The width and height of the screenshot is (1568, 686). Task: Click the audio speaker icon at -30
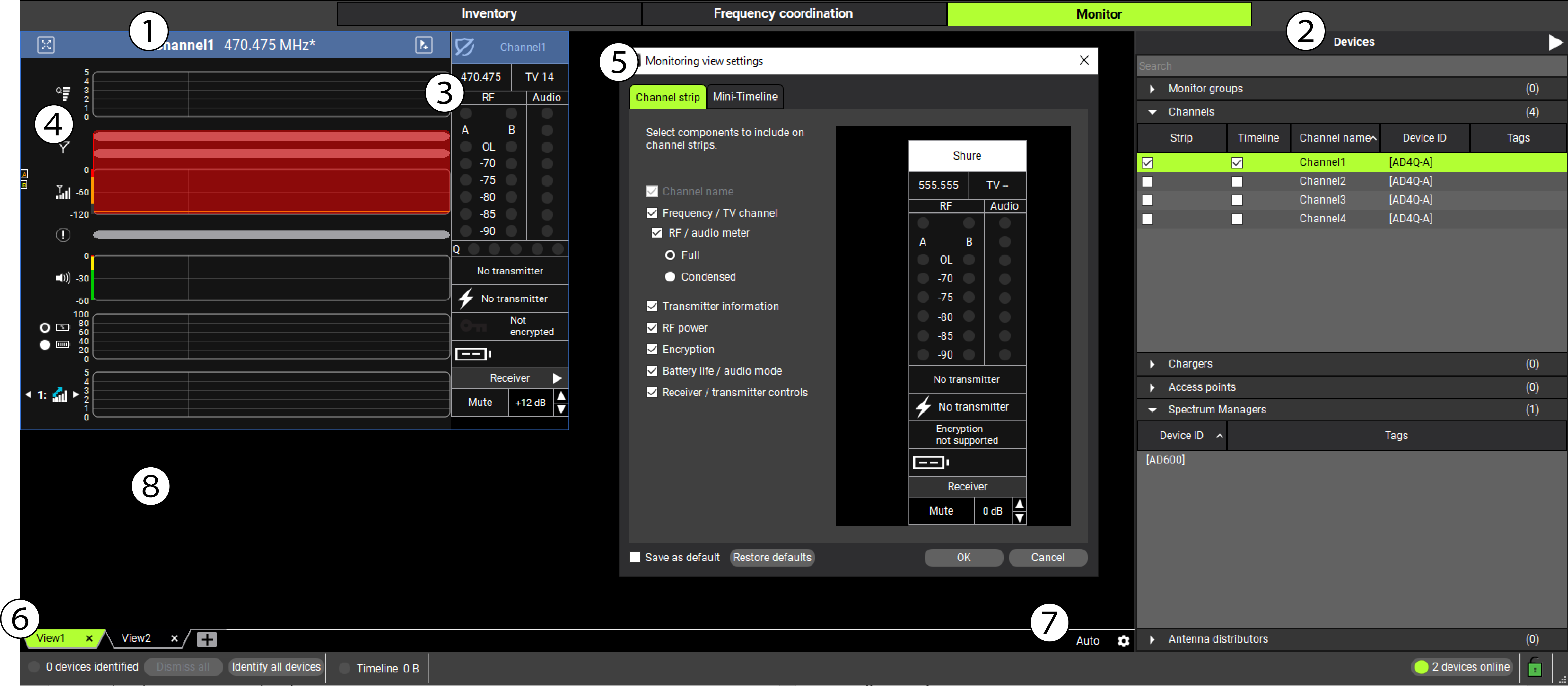tap(63, 278)
